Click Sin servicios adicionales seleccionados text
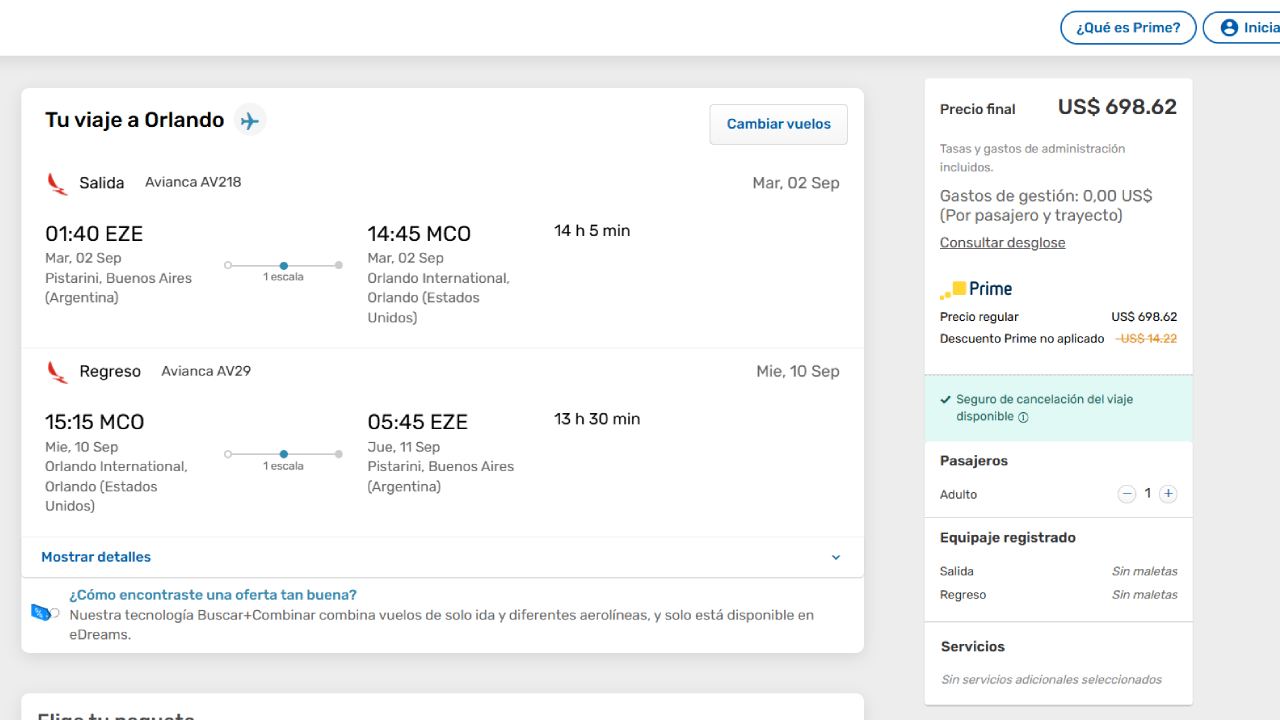Screen dimensions: 1280x720 tap(1051, 680)
